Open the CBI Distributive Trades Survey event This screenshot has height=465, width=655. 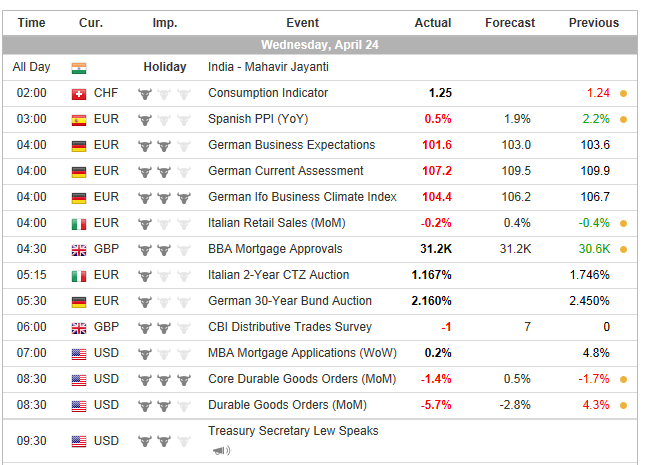pos(289,328)
